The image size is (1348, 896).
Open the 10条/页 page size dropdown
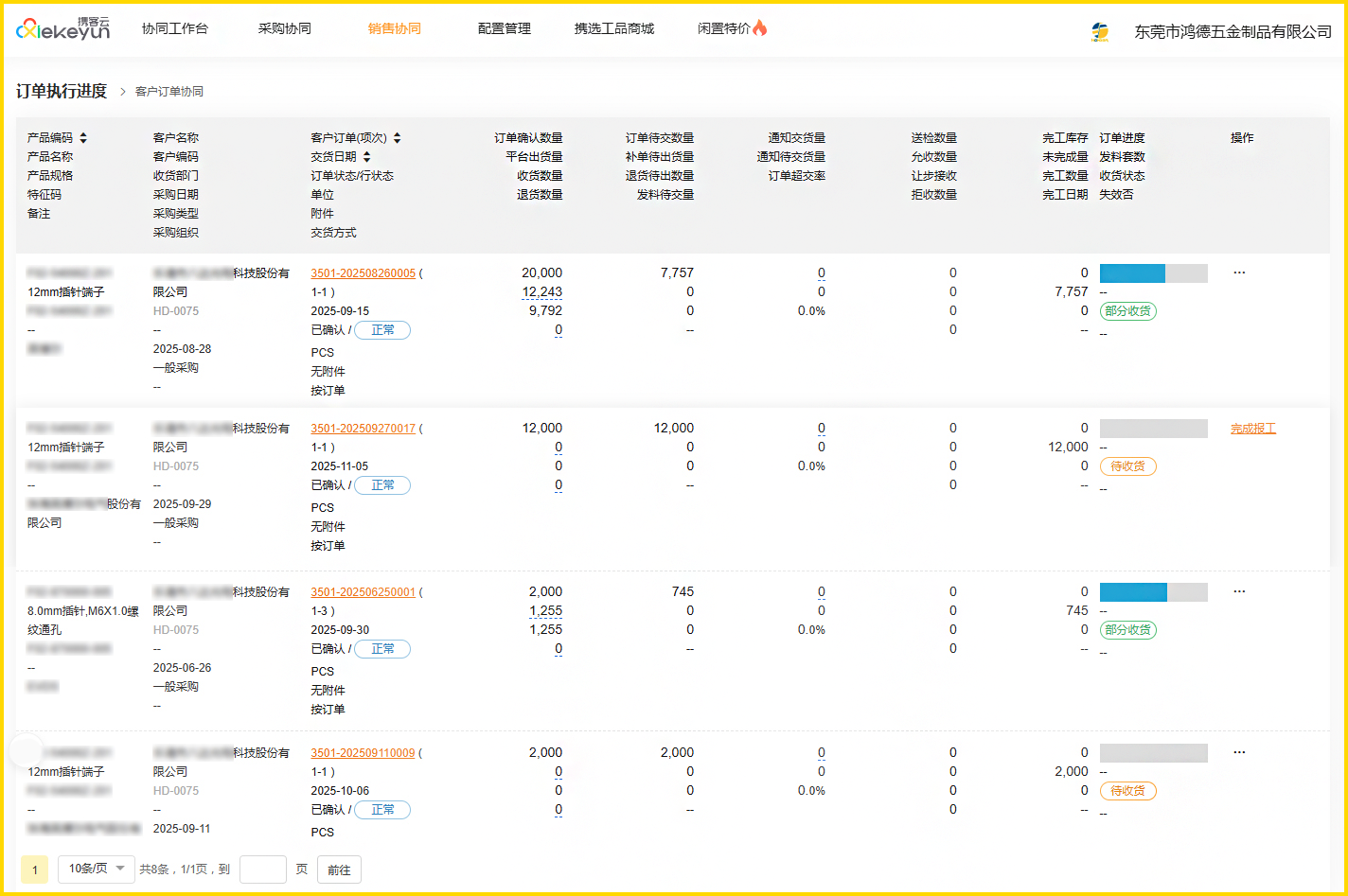[97, 869]
